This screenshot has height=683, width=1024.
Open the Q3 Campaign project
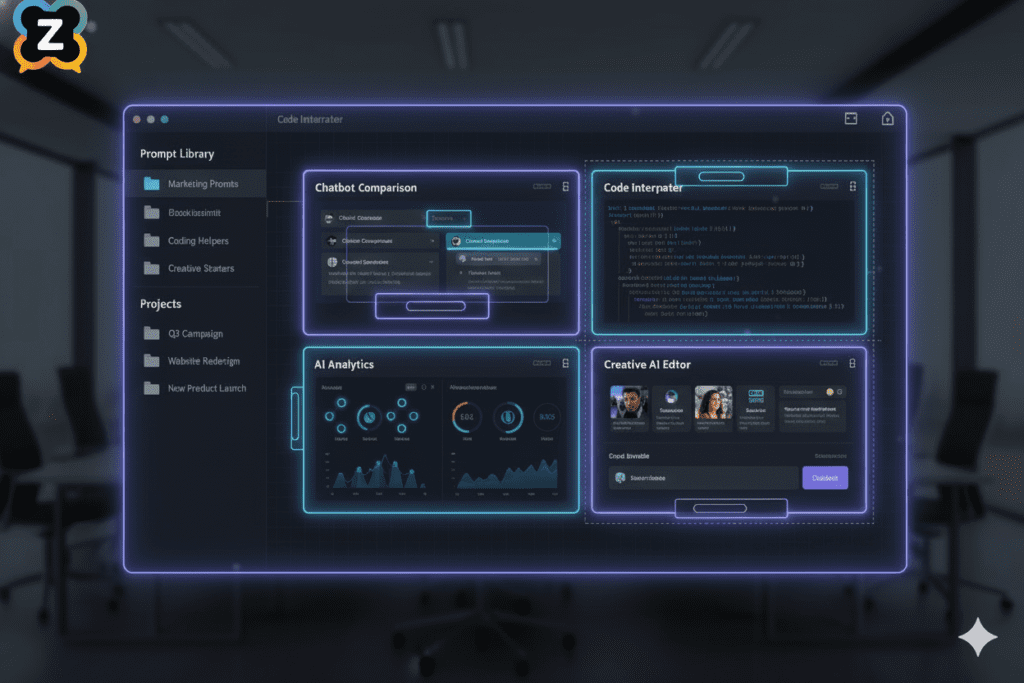(x=195, y=334)
